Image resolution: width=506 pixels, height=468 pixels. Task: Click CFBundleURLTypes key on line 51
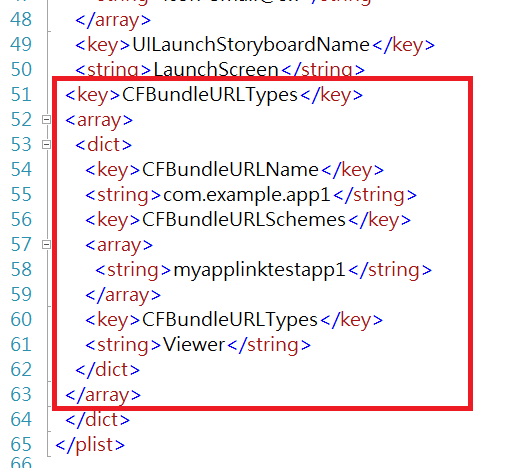point(210,95)
